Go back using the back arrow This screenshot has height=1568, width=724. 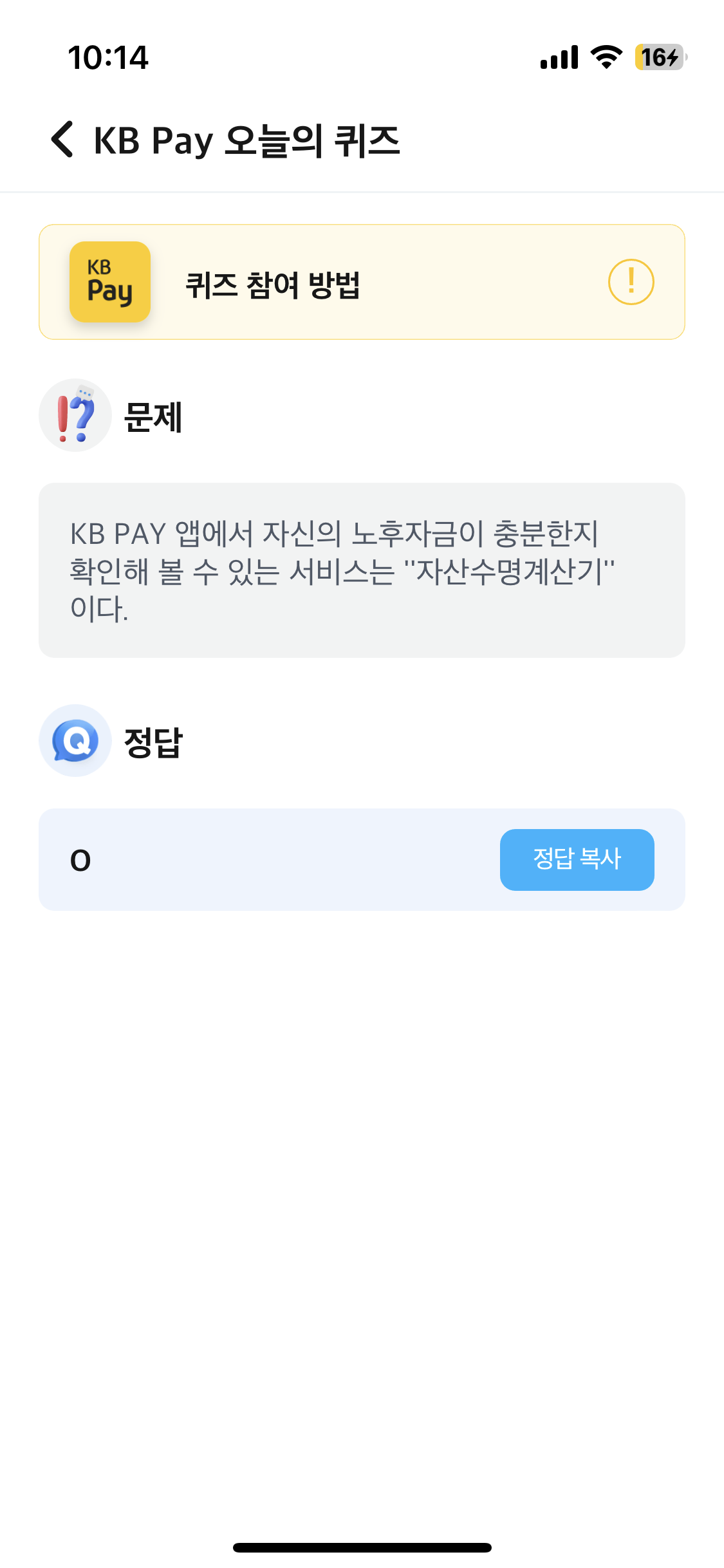[x=62, y=139]
